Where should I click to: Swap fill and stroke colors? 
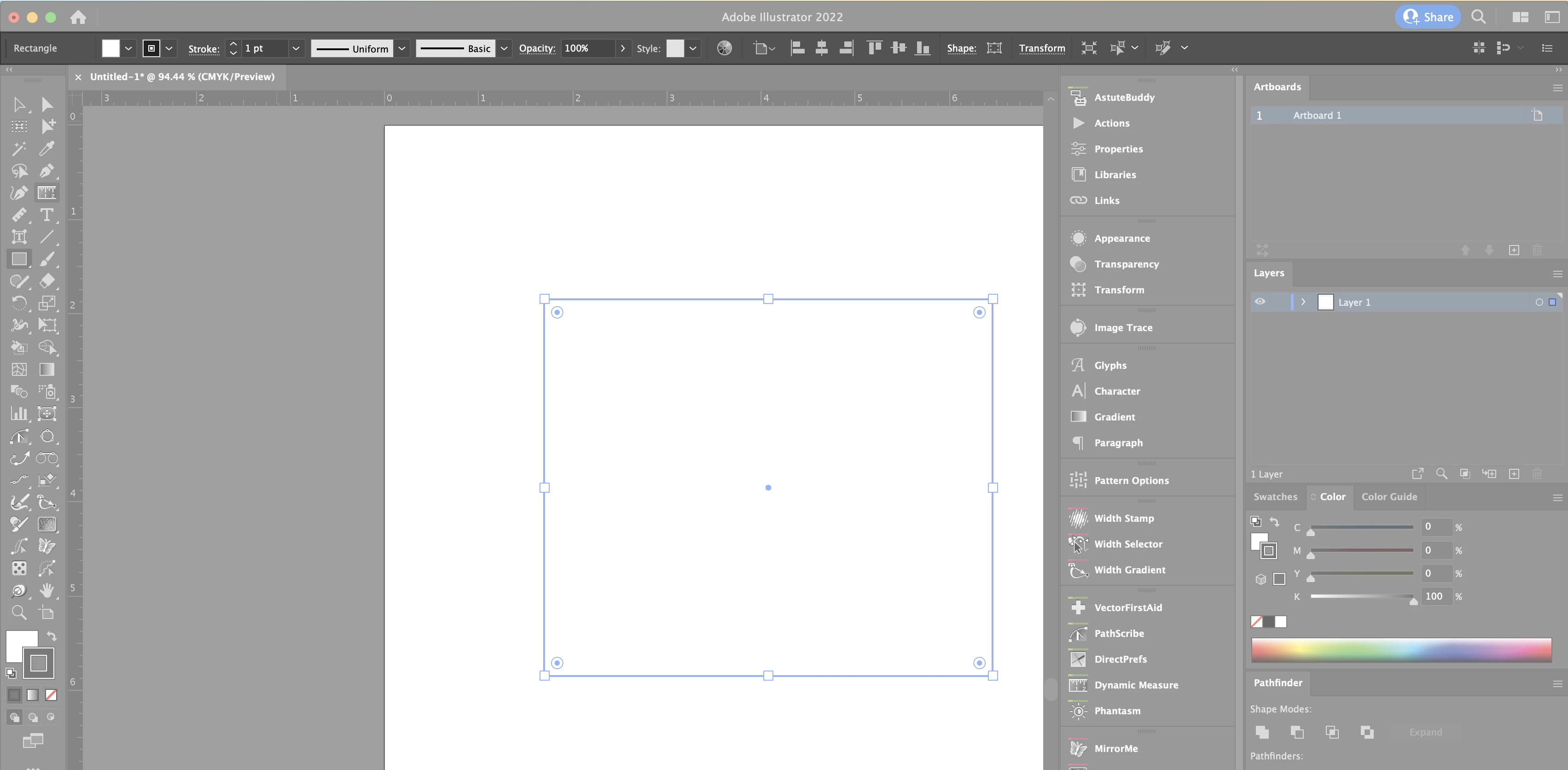pyautogui.click(x=52, y=636)
